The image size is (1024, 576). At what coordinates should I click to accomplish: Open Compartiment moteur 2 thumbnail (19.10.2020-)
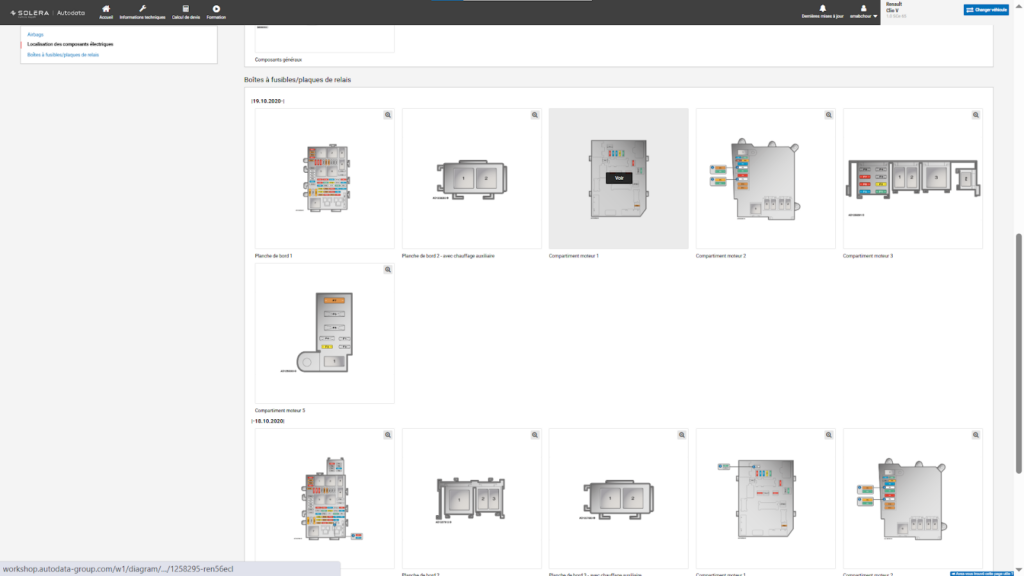pos(765,178)
